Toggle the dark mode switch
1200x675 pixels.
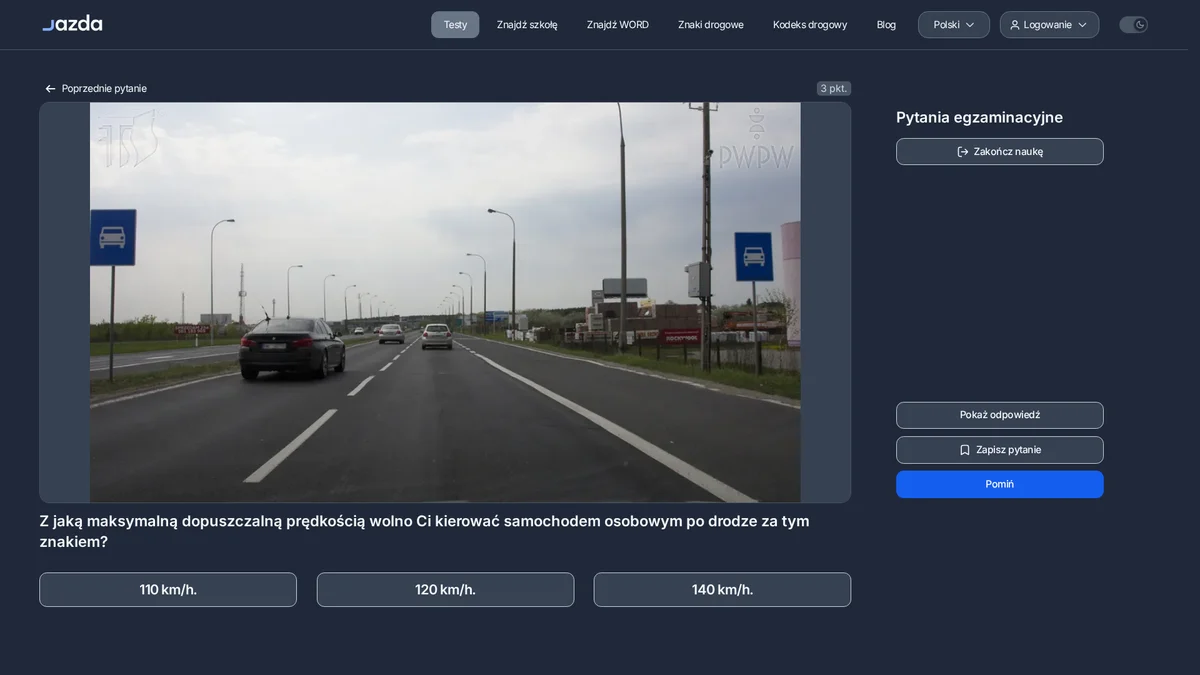click(x=1133, y=25)
